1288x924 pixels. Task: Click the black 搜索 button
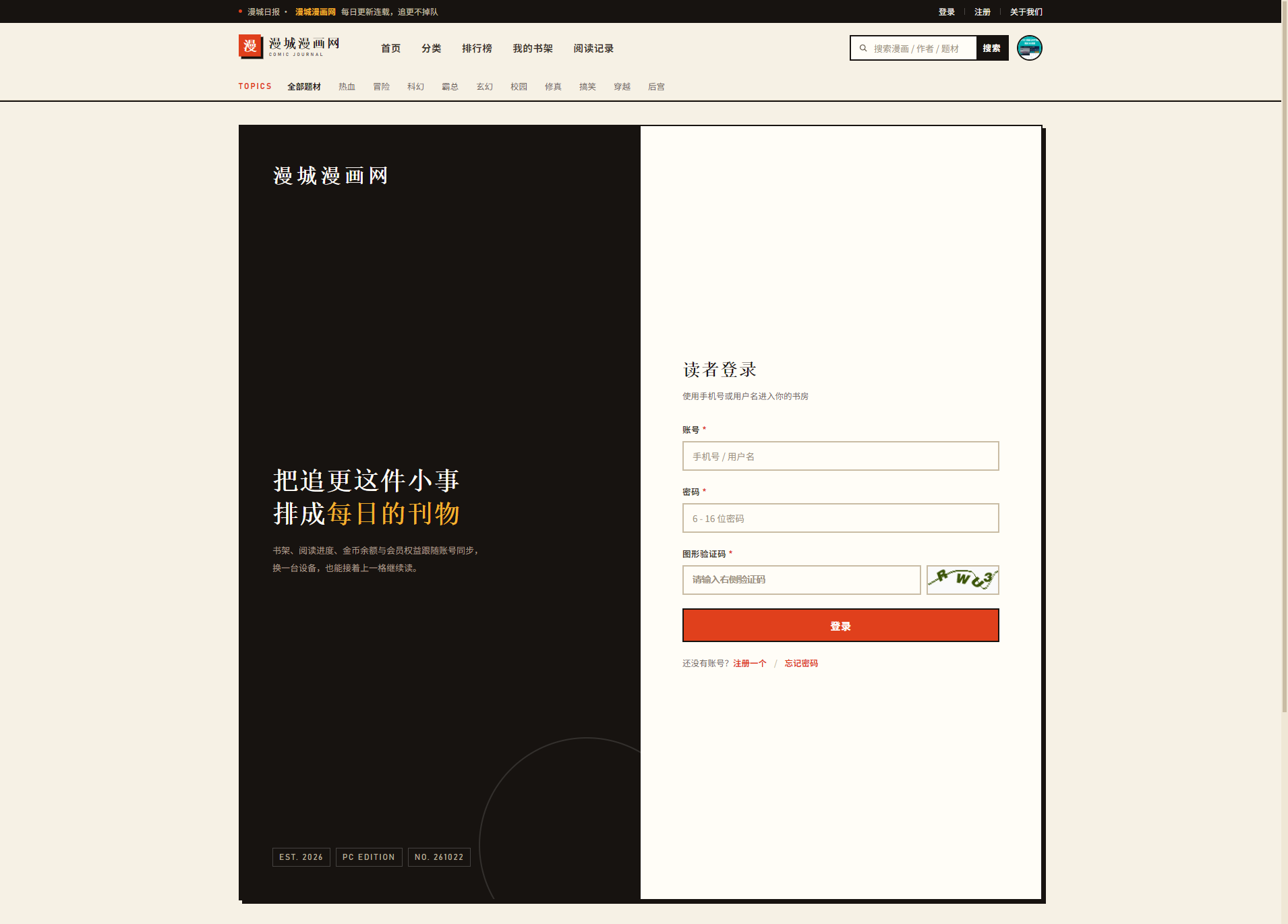[991, 48]
